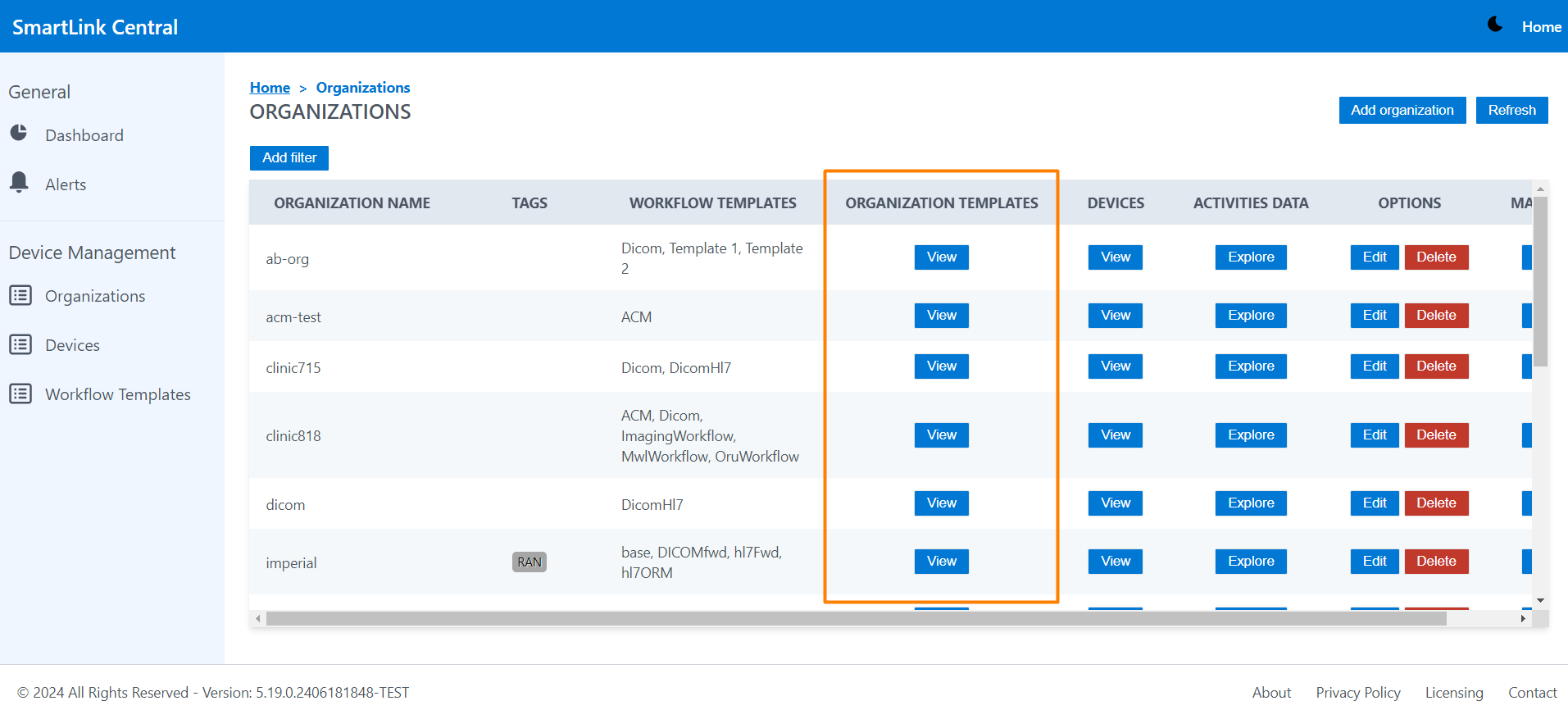The image size is (1568, 719).
Task: Open Workflow Templates in the sidebar menu
Action: click(117, 394)
